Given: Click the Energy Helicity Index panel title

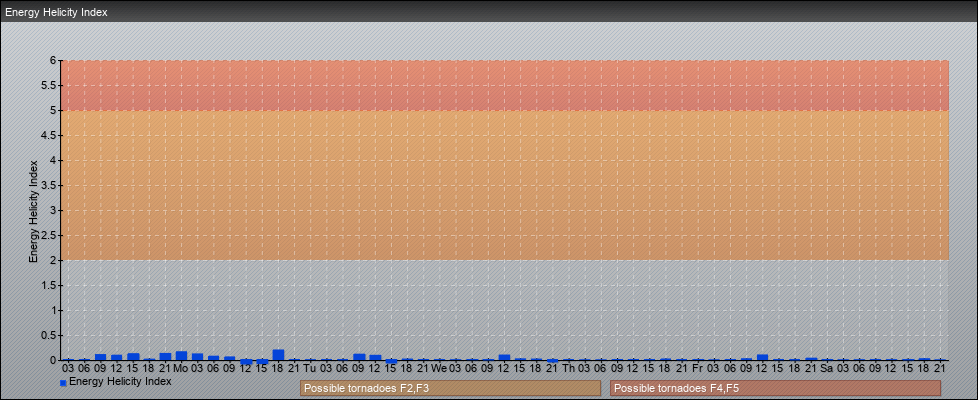Looking at the screenshot, I should 56,12.
